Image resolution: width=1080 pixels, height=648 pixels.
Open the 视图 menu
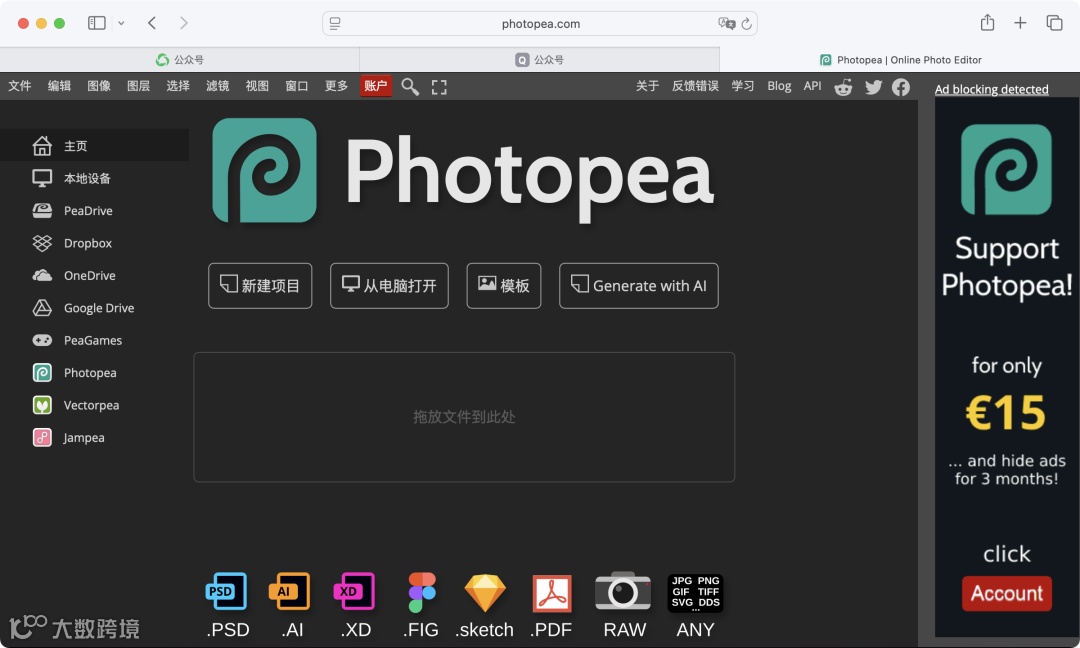(x=257, y=86)
